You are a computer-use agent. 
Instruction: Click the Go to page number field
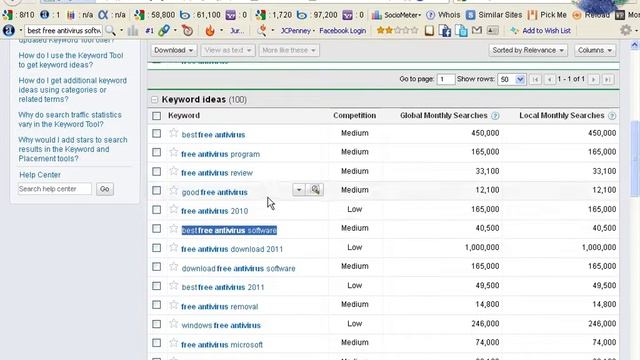point(445,79)
